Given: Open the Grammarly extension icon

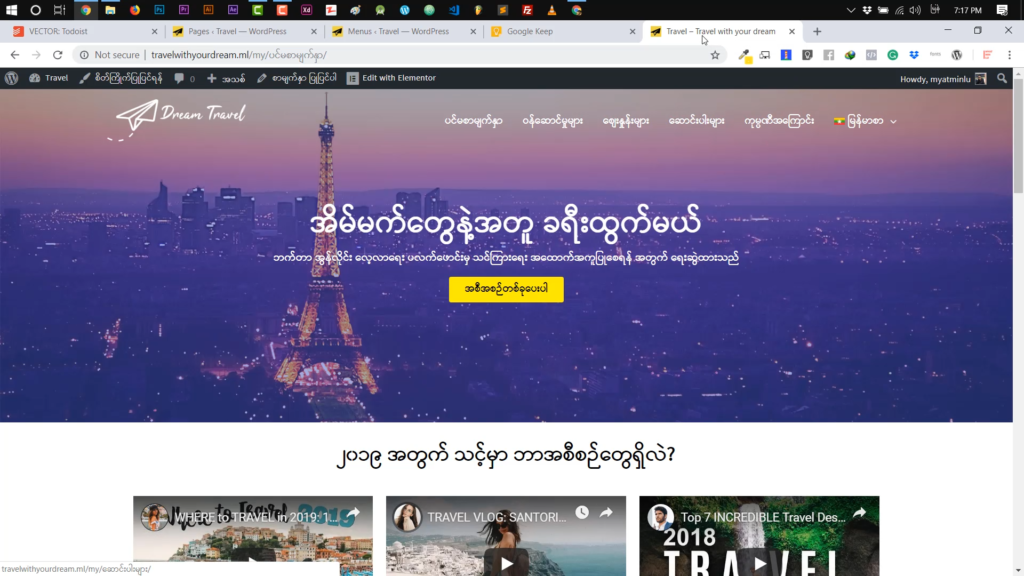Looking at the screenshot, I should pyautogui.click(x=892, y=55).
